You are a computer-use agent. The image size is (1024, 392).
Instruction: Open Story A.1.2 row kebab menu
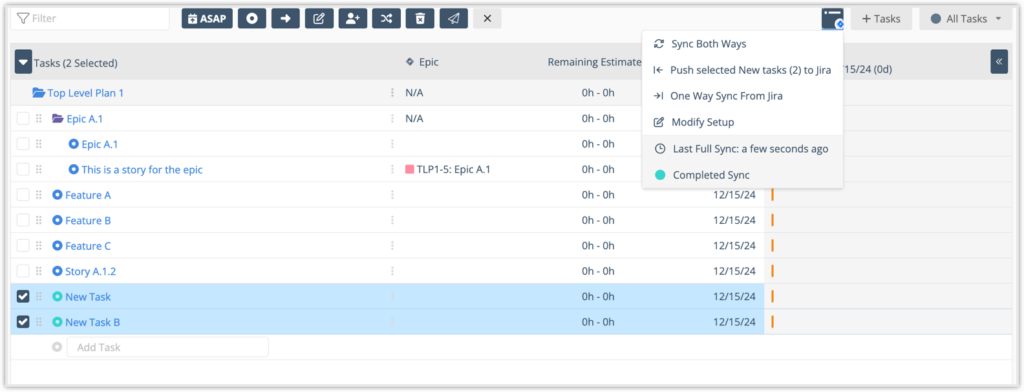(392, 272)
